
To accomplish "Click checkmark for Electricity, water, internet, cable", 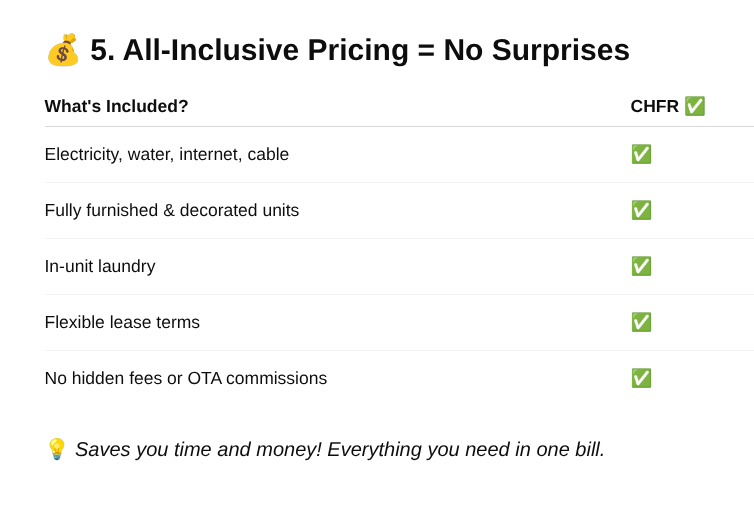I will (641, 154).
